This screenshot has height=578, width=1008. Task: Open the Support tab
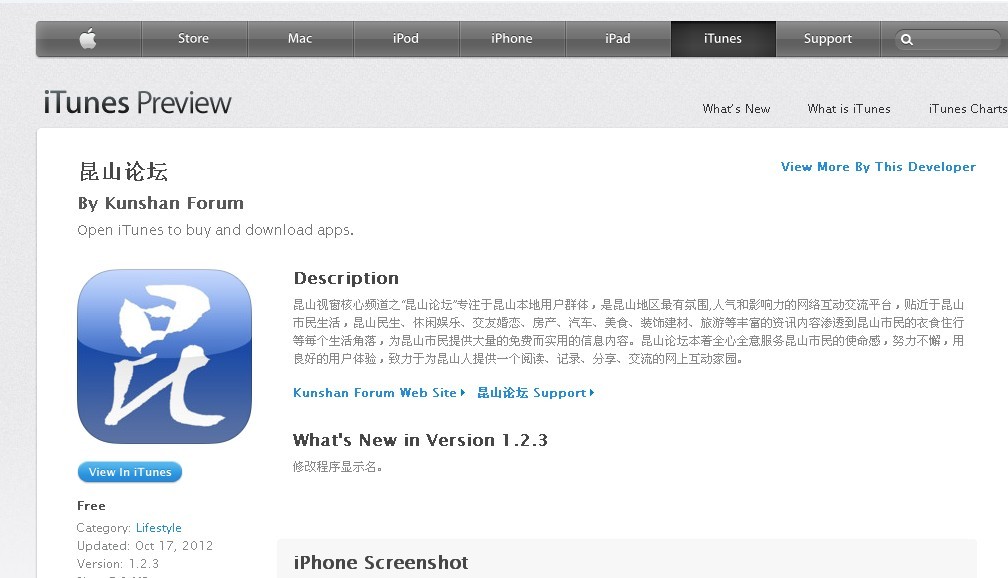click(828, 39)
